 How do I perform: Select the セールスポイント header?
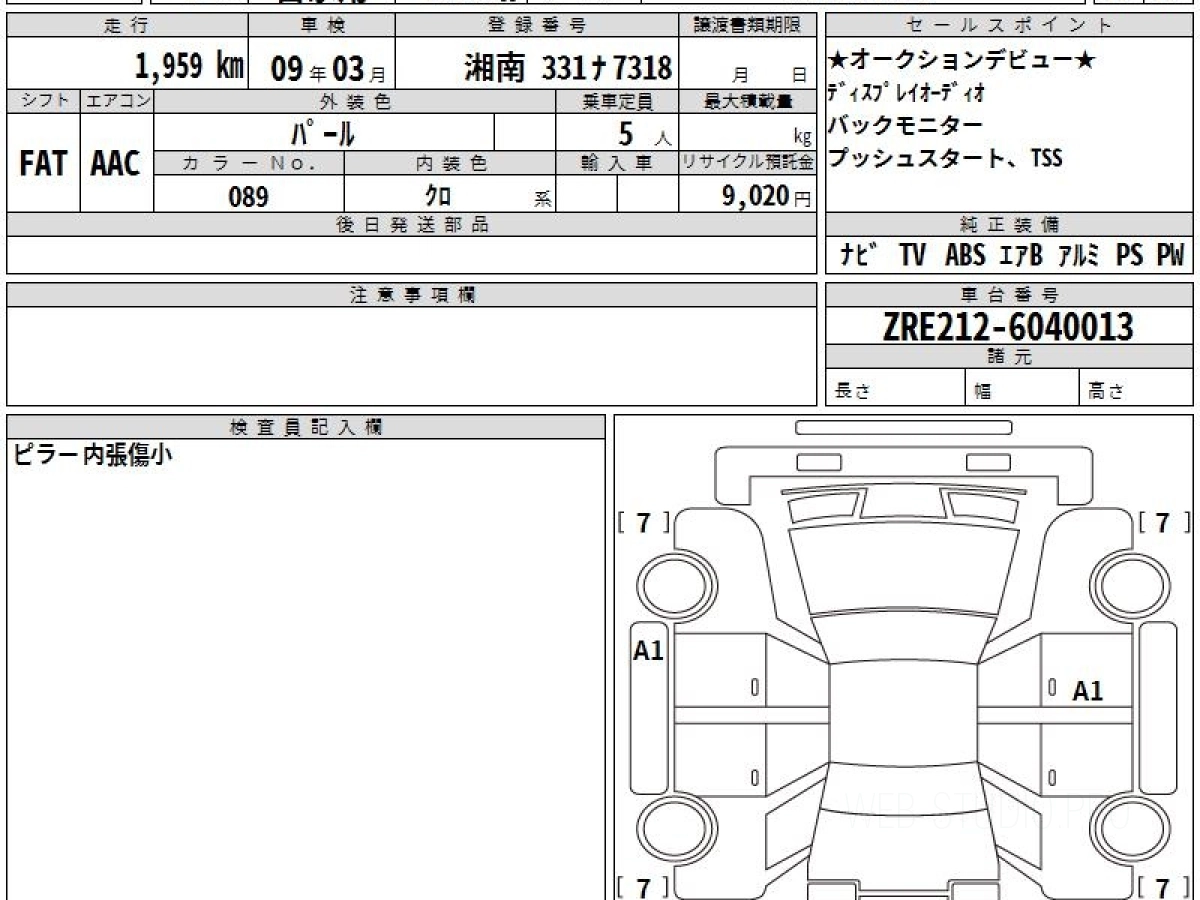tap(1009, 26)
